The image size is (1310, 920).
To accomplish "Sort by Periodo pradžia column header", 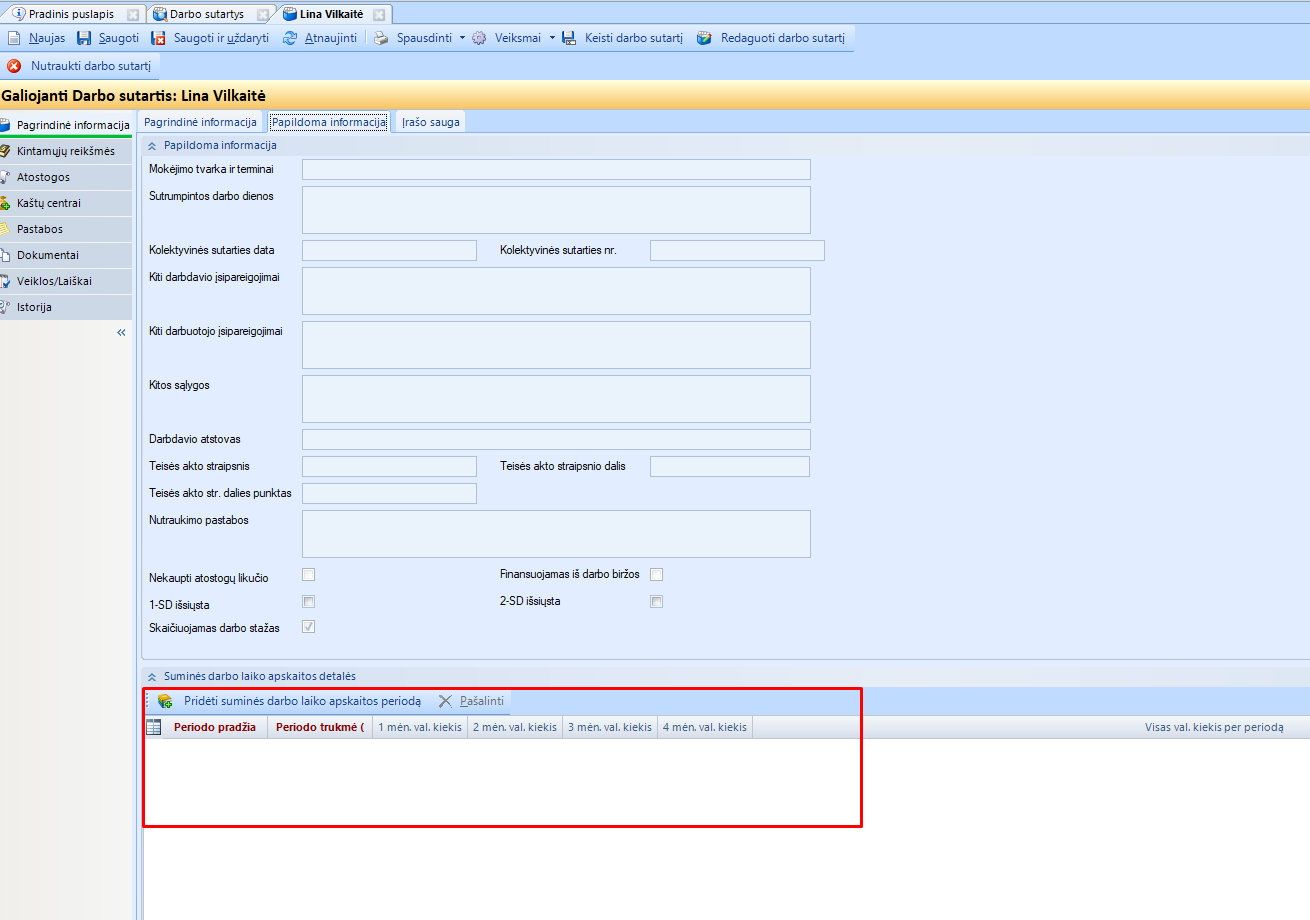I will (214, 727).
